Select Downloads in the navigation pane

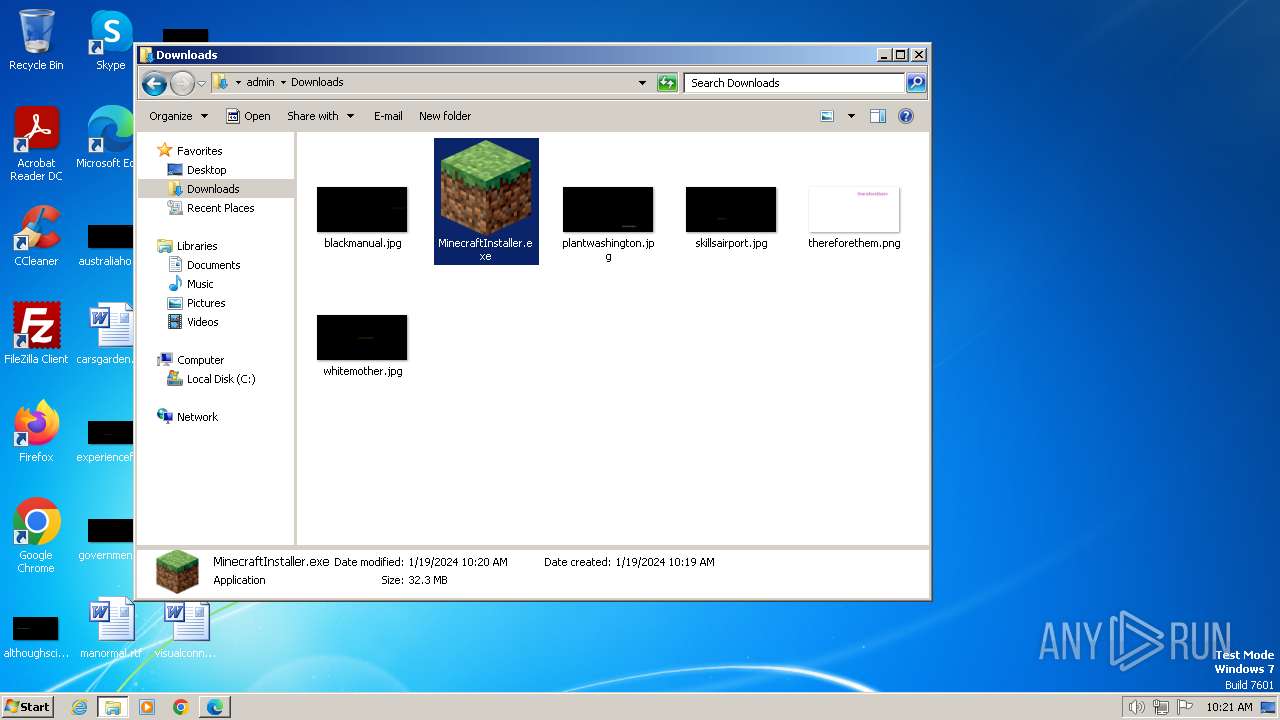[x=212, y=189]
